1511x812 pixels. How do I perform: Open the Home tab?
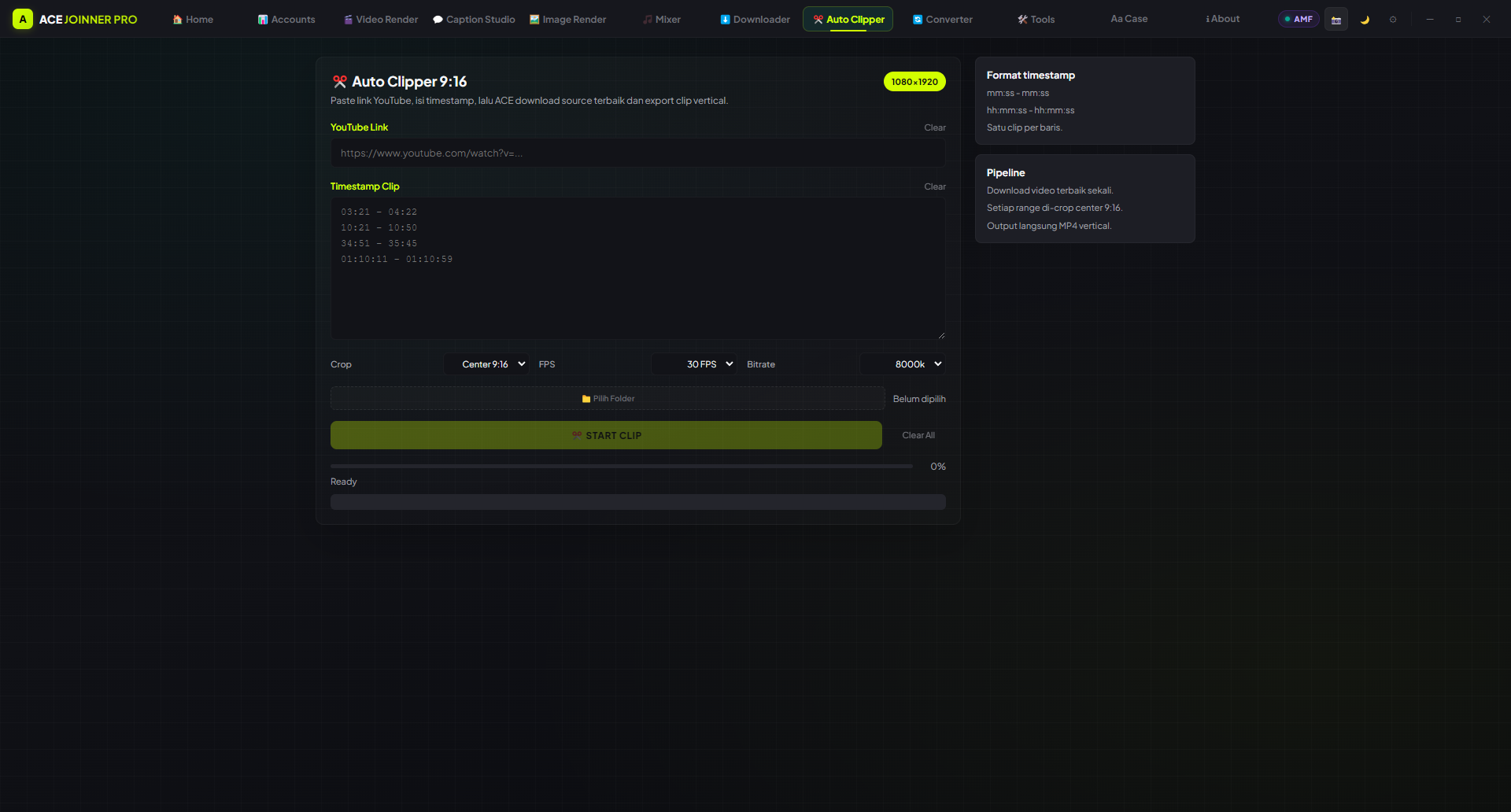[193, 19]
